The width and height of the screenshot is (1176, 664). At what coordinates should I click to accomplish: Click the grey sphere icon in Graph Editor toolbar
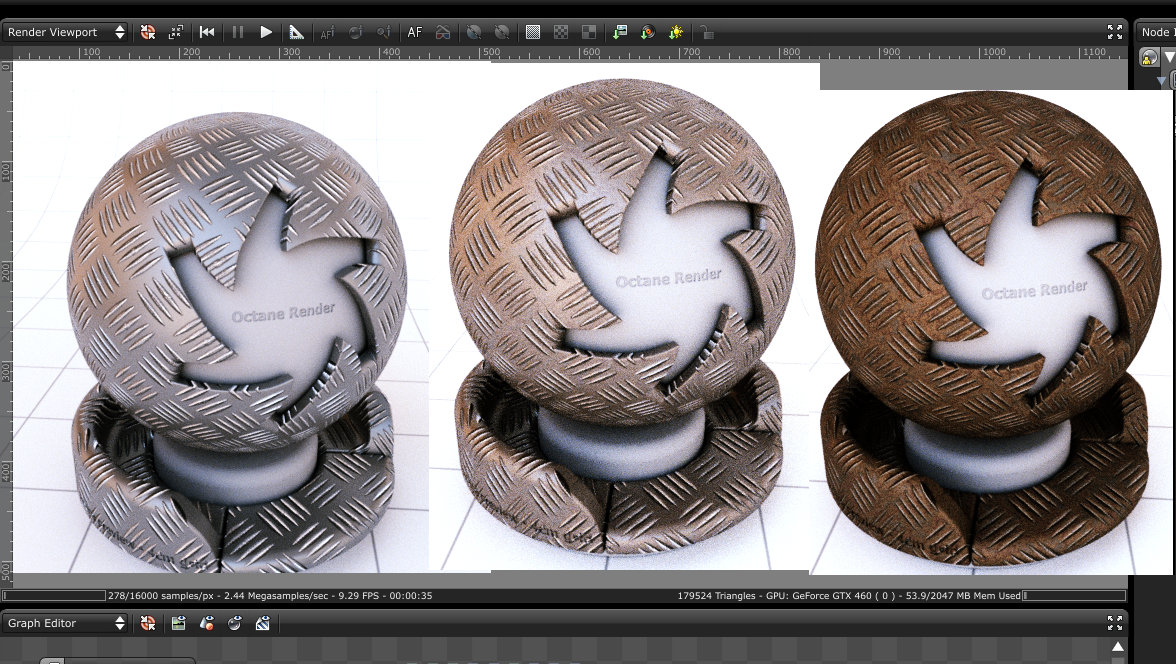[235, 623]
